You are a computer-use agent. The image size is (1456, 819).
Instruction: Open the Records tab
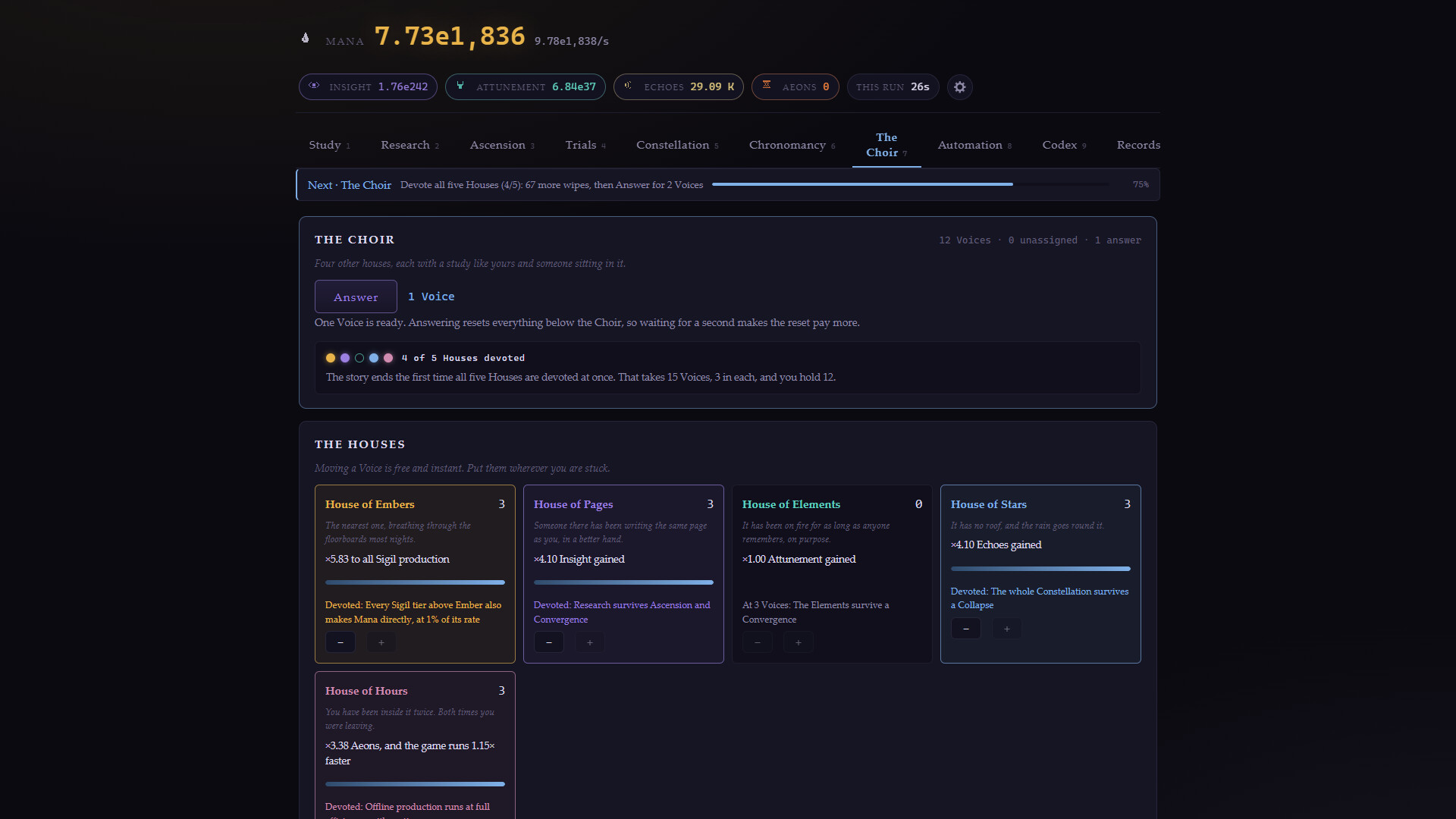pos(1138,145)
